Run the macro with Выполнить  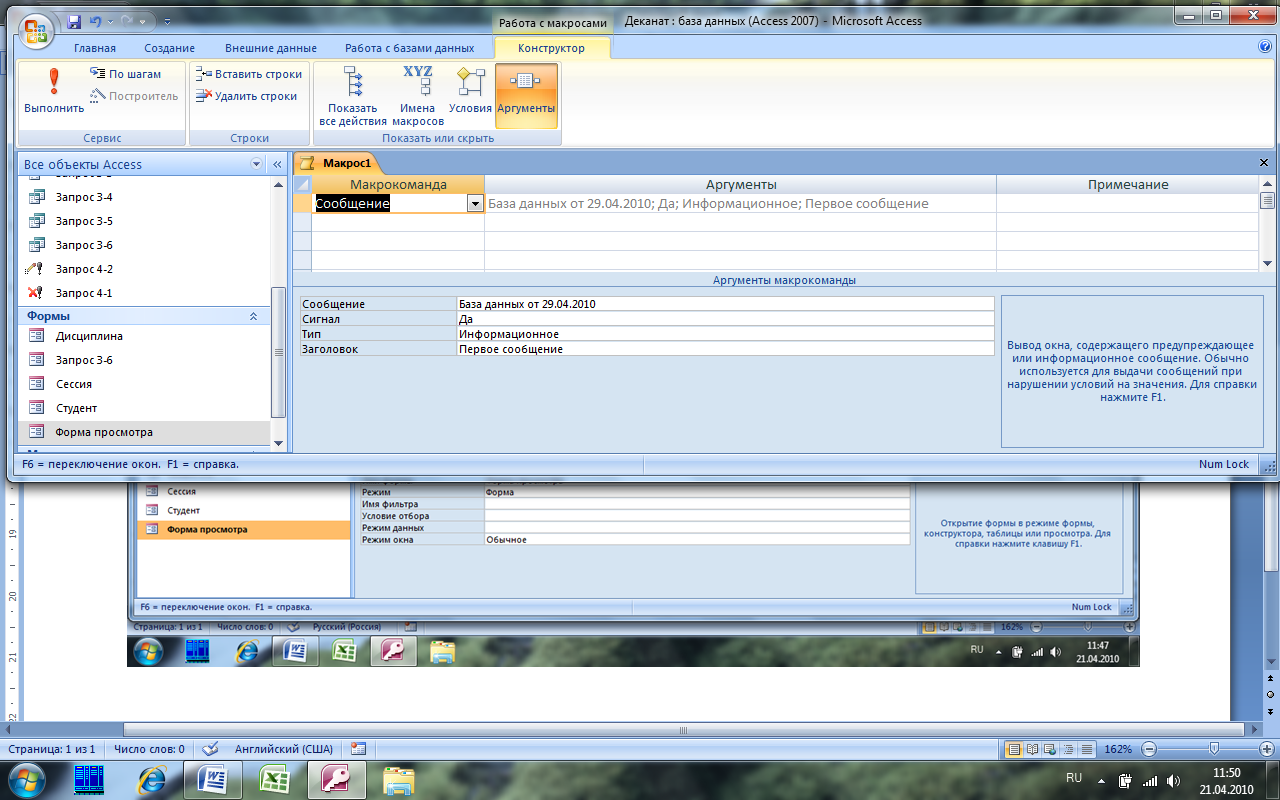pos(54,92)
